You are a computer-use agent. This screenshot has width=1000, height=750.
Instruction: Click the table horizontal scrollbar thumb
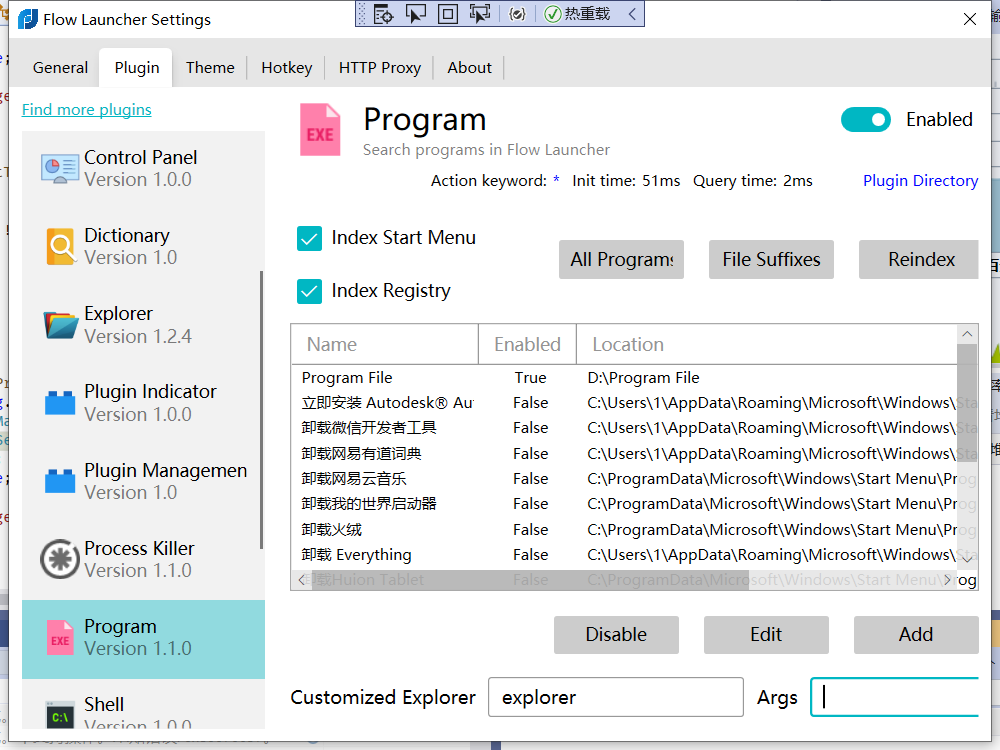530,580
